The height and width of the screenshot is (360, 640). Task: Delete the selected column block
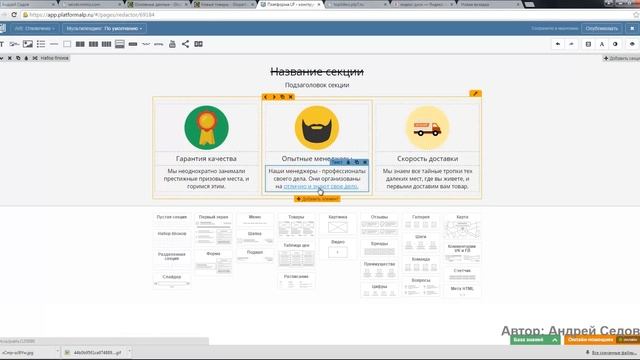(x=291, y=97)
